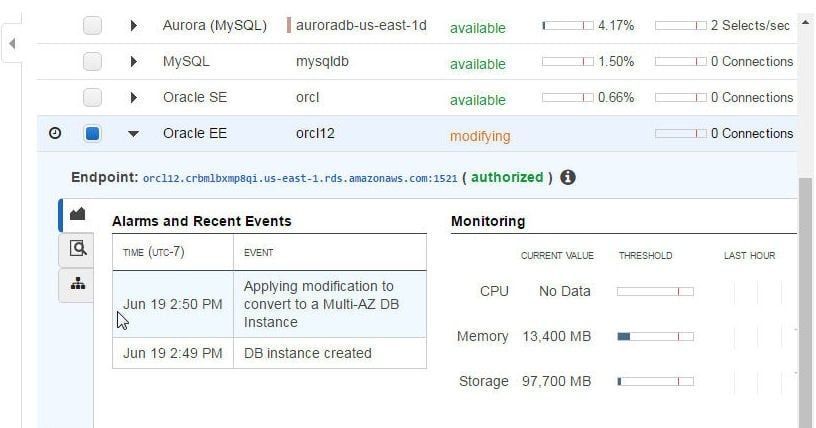Viewport: 816px width, 428px height.
Task: Open the details magnifier tab icon
Action: 78,248
